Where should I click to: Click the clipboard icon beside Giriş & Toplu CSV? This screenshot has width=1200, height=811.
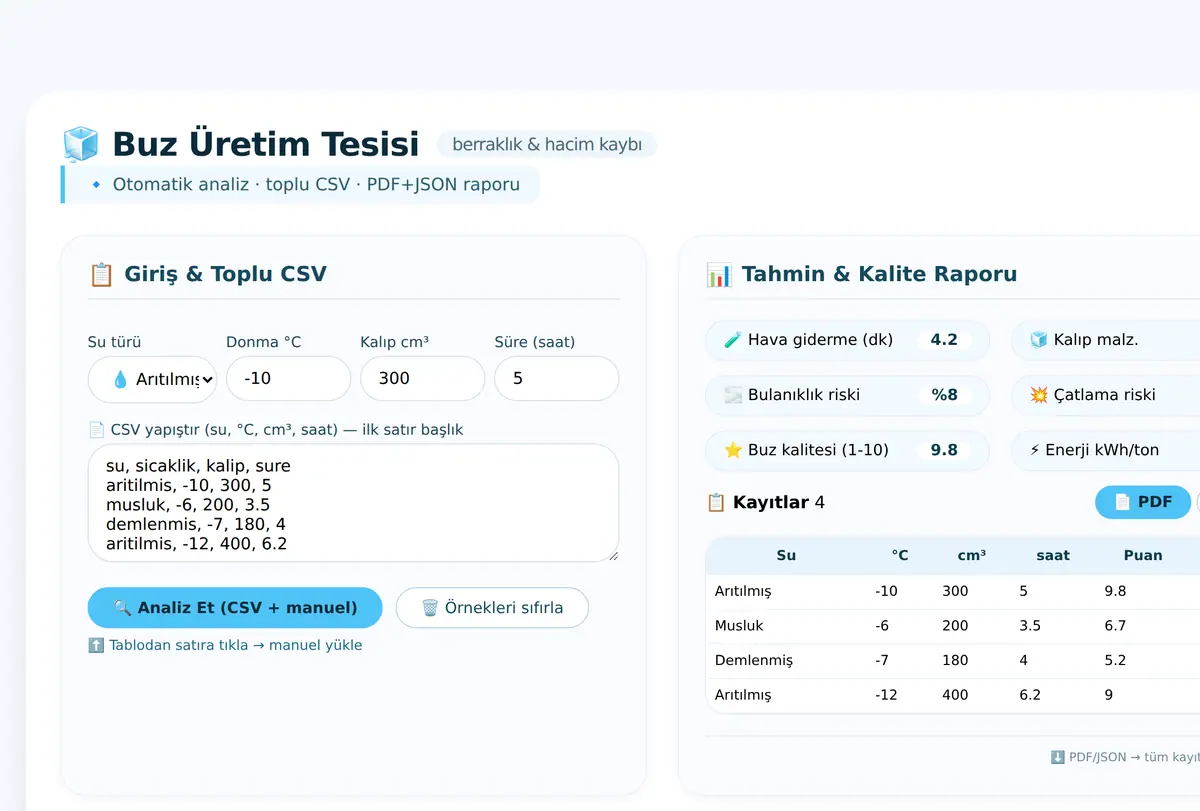(101, 274)
